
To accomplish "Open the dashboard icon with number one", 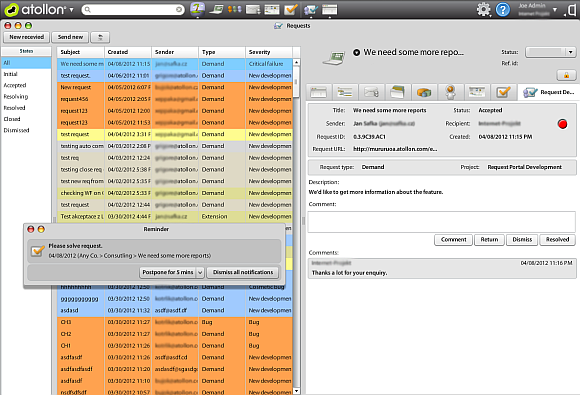I will coord(198,9).
